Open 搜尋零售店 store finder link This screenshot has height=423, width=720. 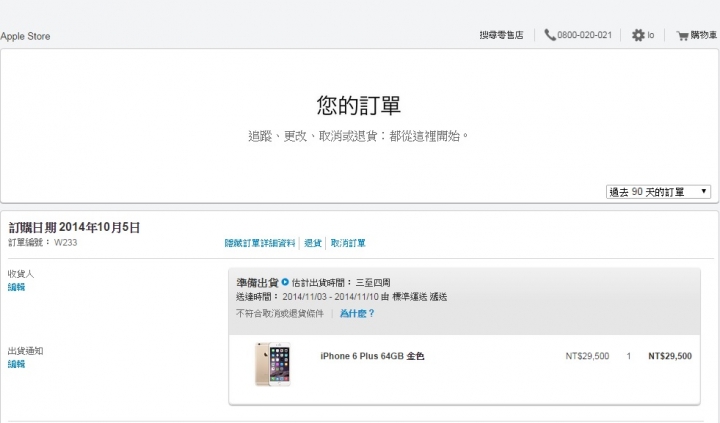coord(501,35)
